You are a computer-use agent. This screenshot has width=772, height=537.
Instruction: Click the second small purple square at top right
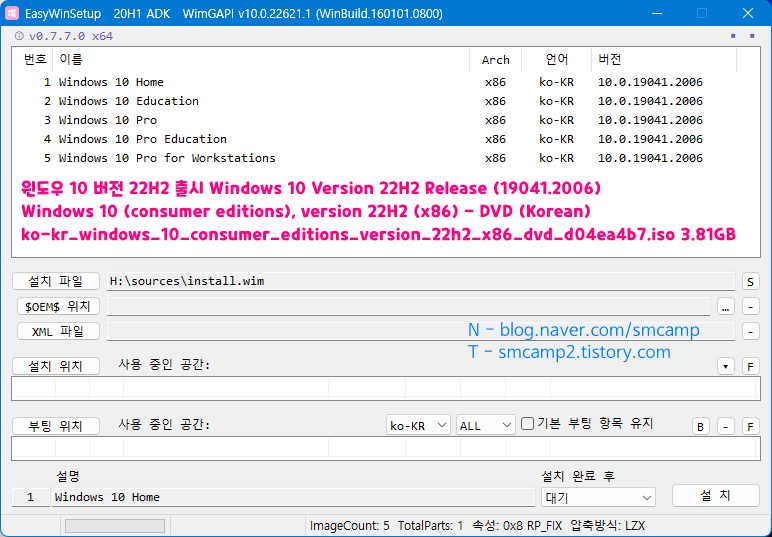tap(752, 36)
